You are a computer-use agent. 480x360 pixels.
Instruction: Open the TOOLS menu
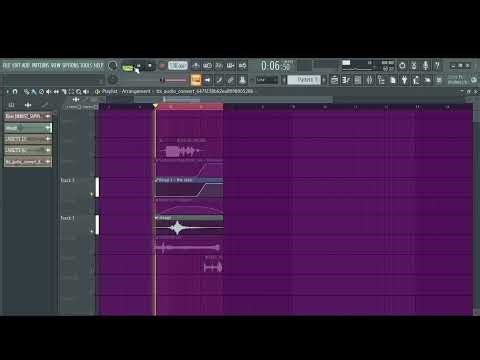pyautogui.click(x=86, y=65)
